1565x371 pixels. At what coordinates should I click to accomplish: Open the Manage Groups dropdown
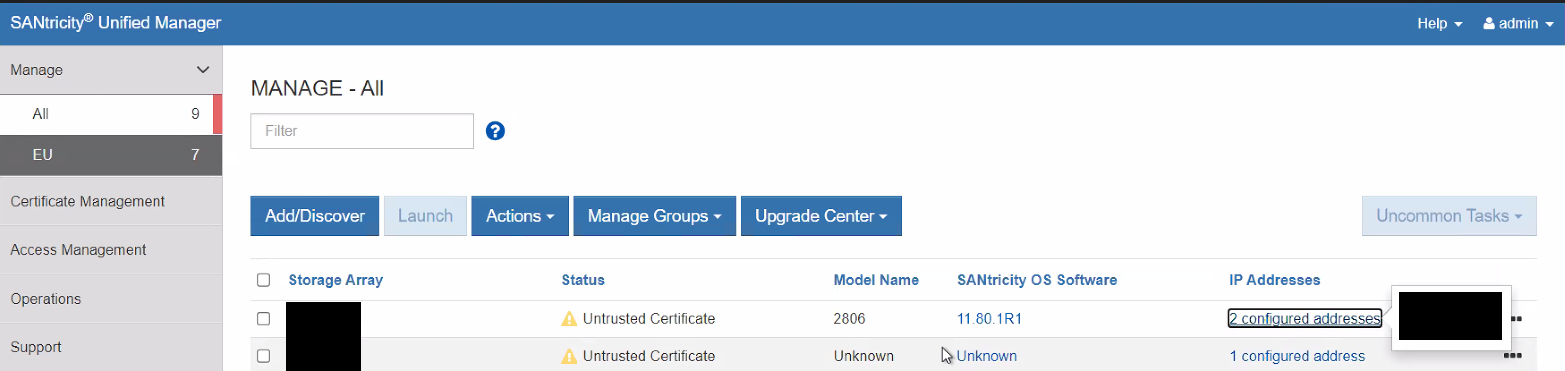[x=655, y=216]
